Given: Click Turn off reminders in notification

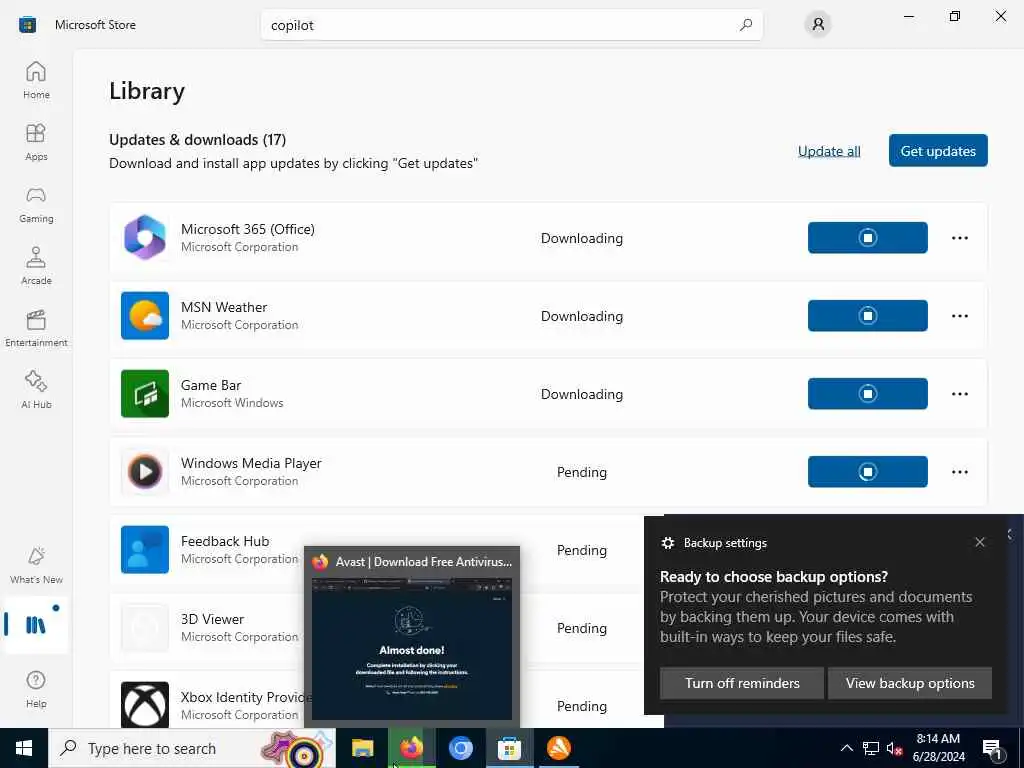Looking at the screenshot, I should point(742,683).
